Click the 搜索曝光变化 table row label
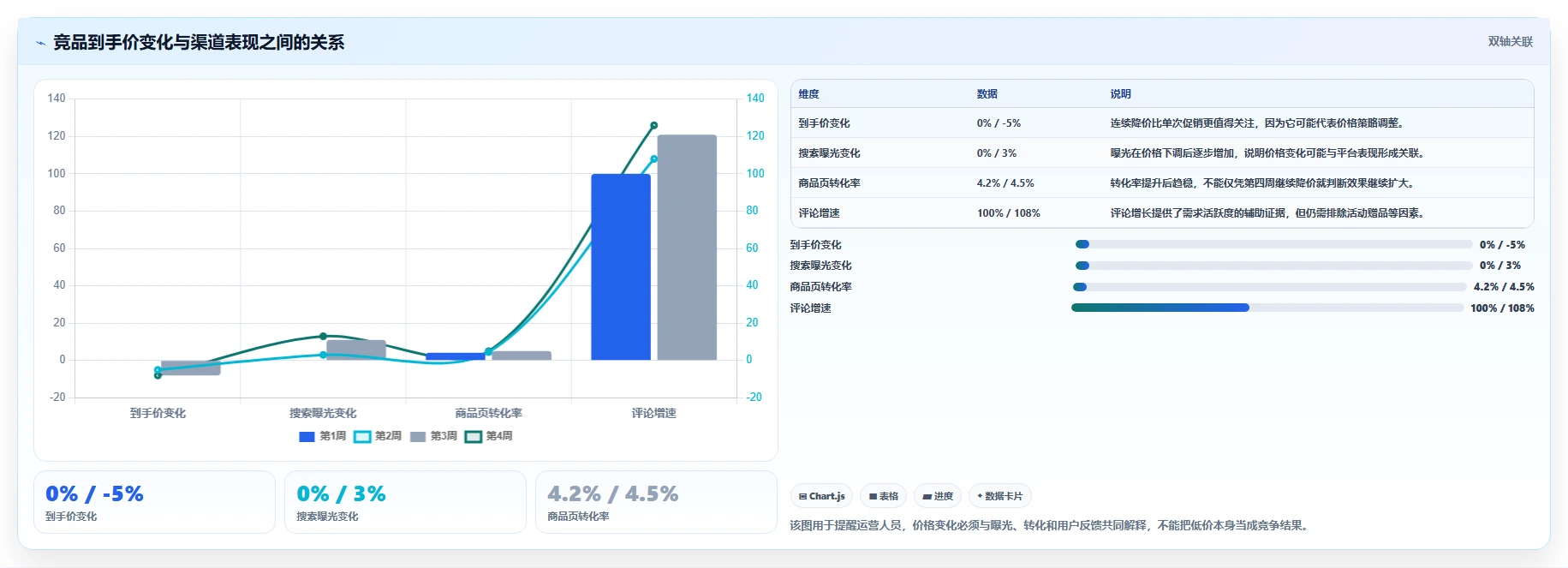Viewport: 1568px width, 568px height. click(829, 153)
